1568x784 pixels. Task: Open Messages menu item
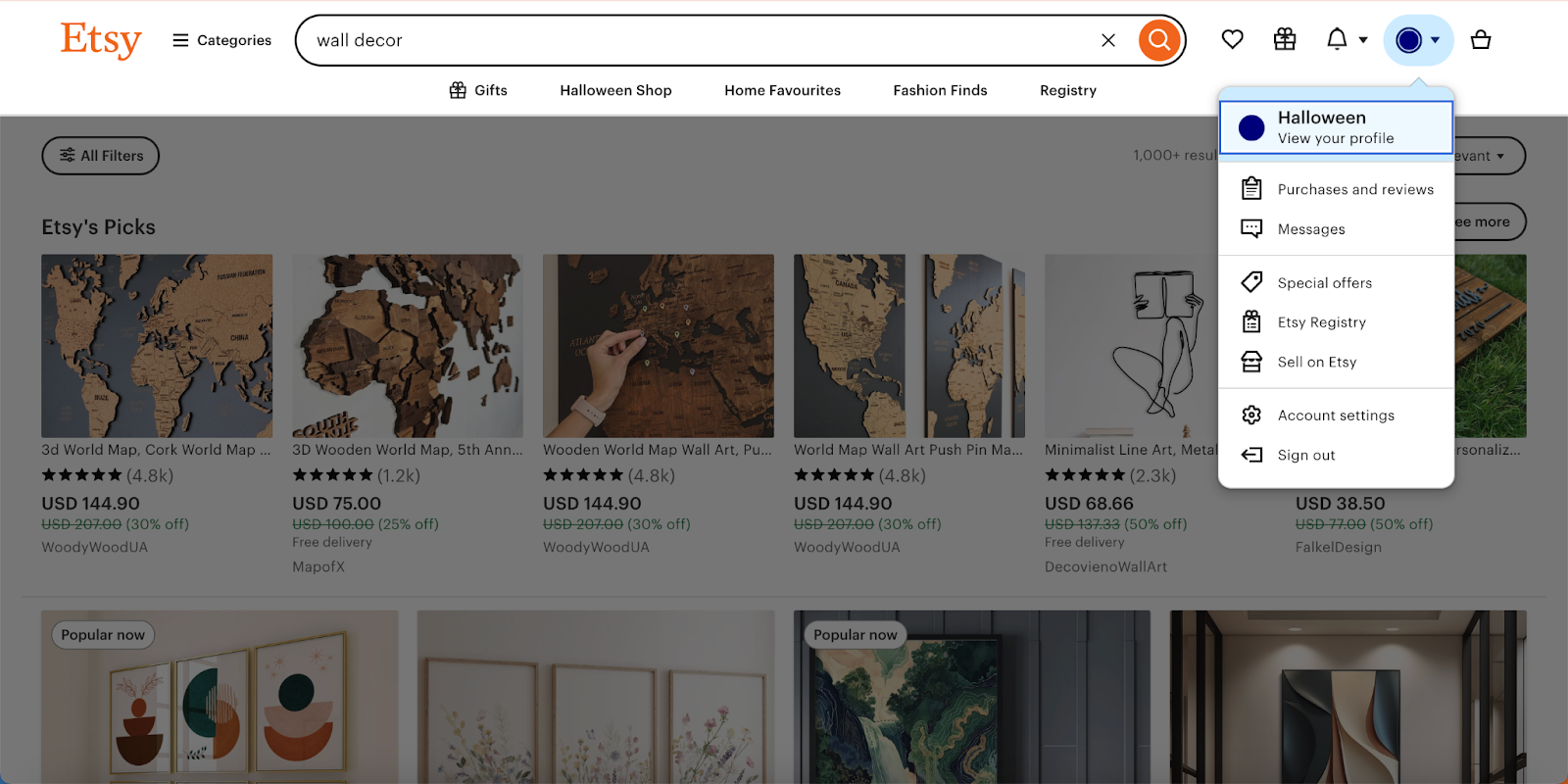[x=1336, y=228]
